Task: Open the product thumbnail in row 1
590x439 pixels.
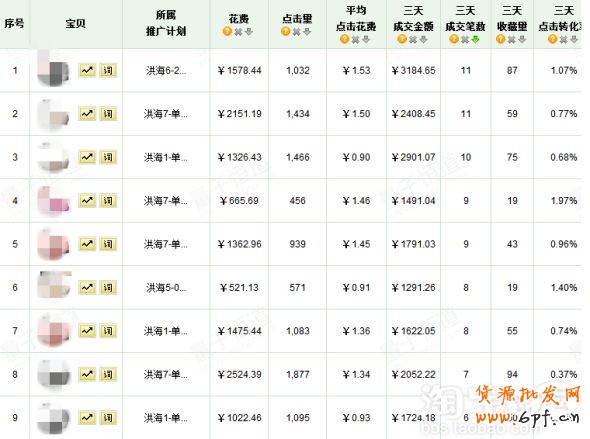Action: pos(54,69)
